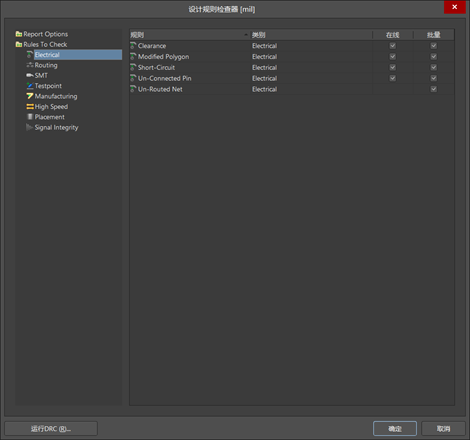Select the Un-Connected Pin rule text

pyautogui.click(x=165, y=78)
